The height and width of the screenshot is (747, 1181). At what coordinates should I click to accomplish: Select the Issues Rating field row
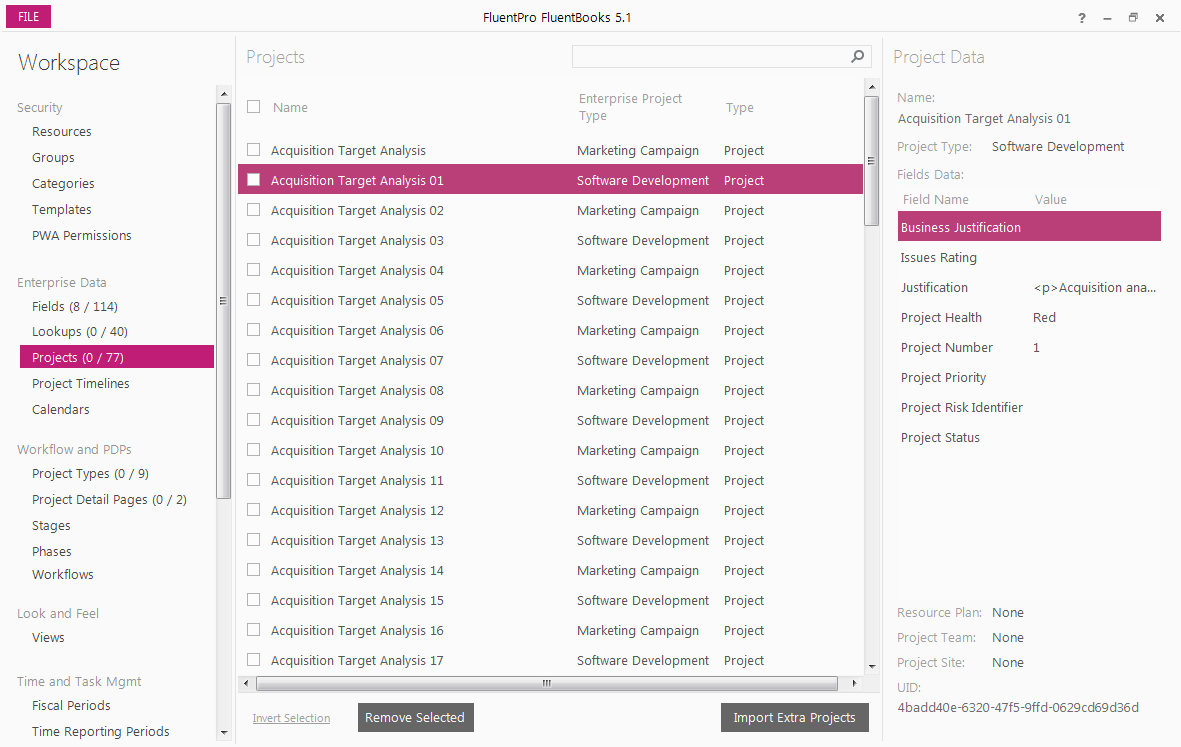coord(1029,258)
